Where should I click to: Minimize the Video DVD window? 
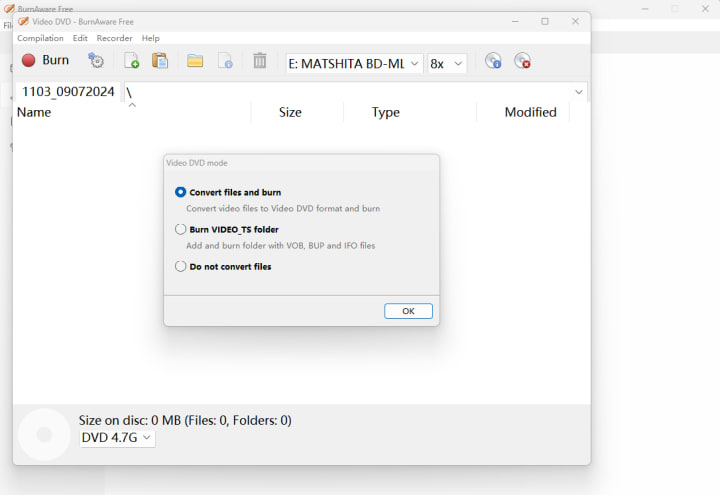pyautogui.click(x=515, y=22)
